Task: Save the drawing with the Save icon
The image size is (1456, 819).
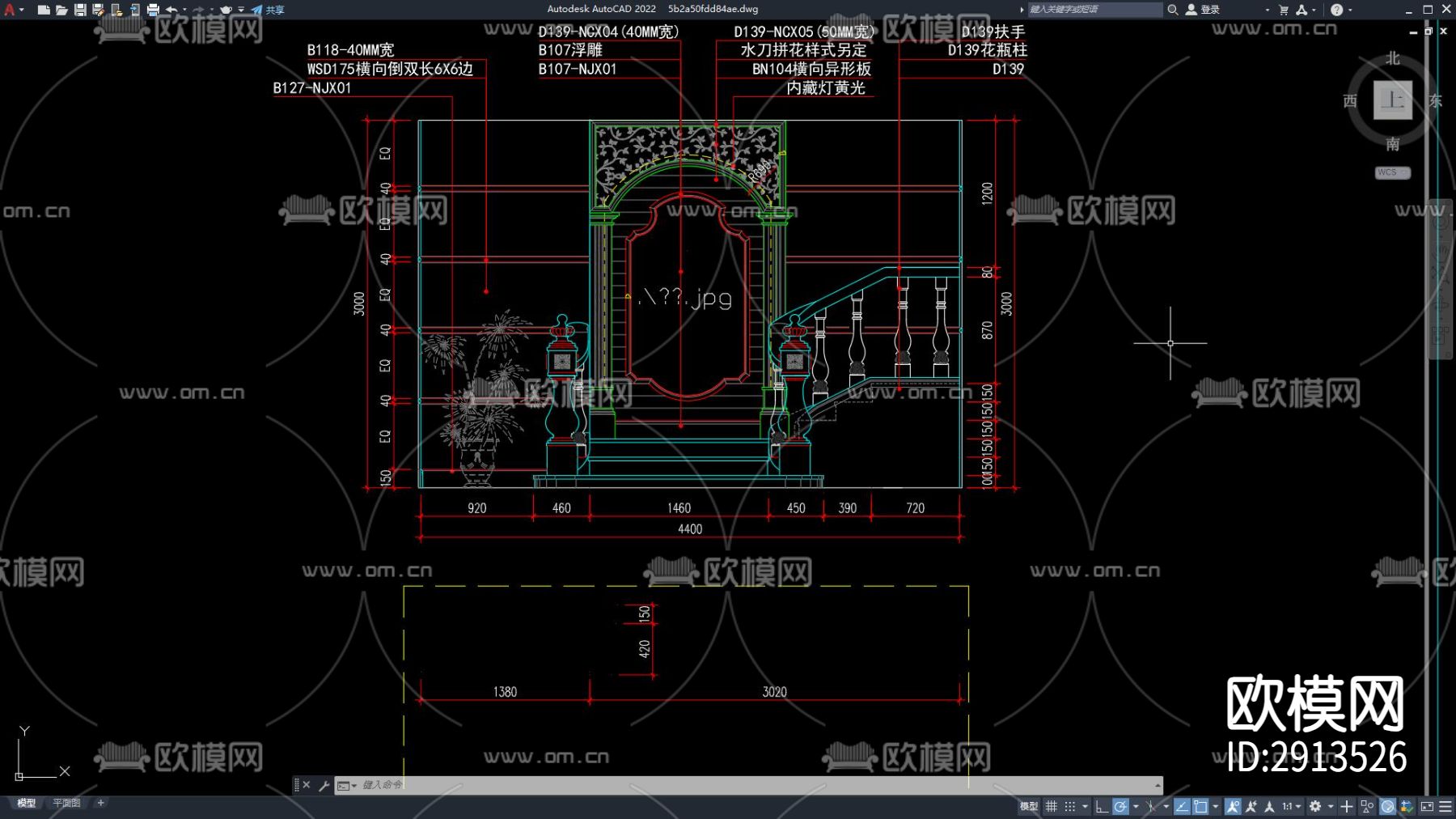Action: [80, 10]
